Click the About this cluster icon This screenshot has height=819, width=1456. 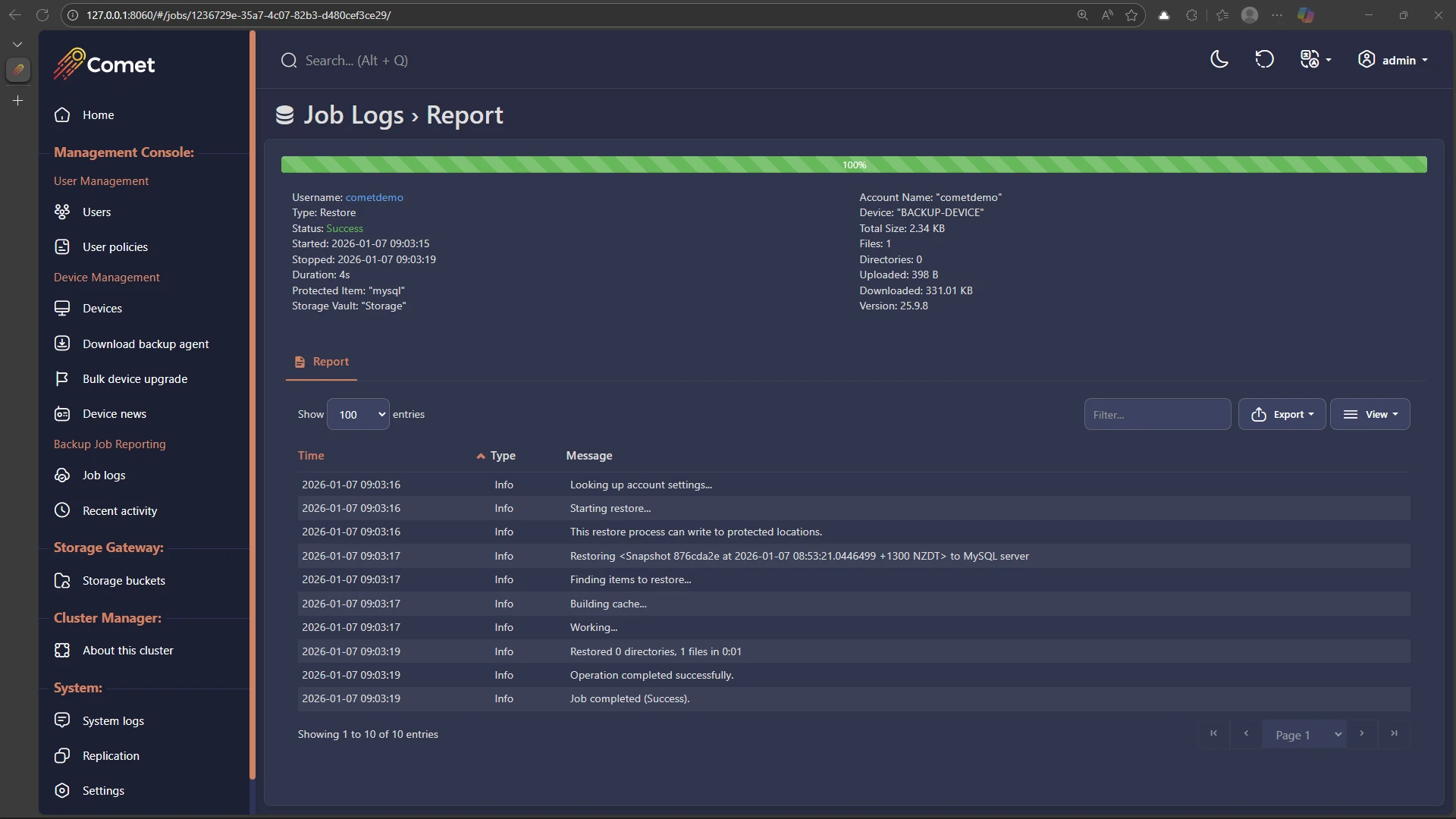pos(62,650)
